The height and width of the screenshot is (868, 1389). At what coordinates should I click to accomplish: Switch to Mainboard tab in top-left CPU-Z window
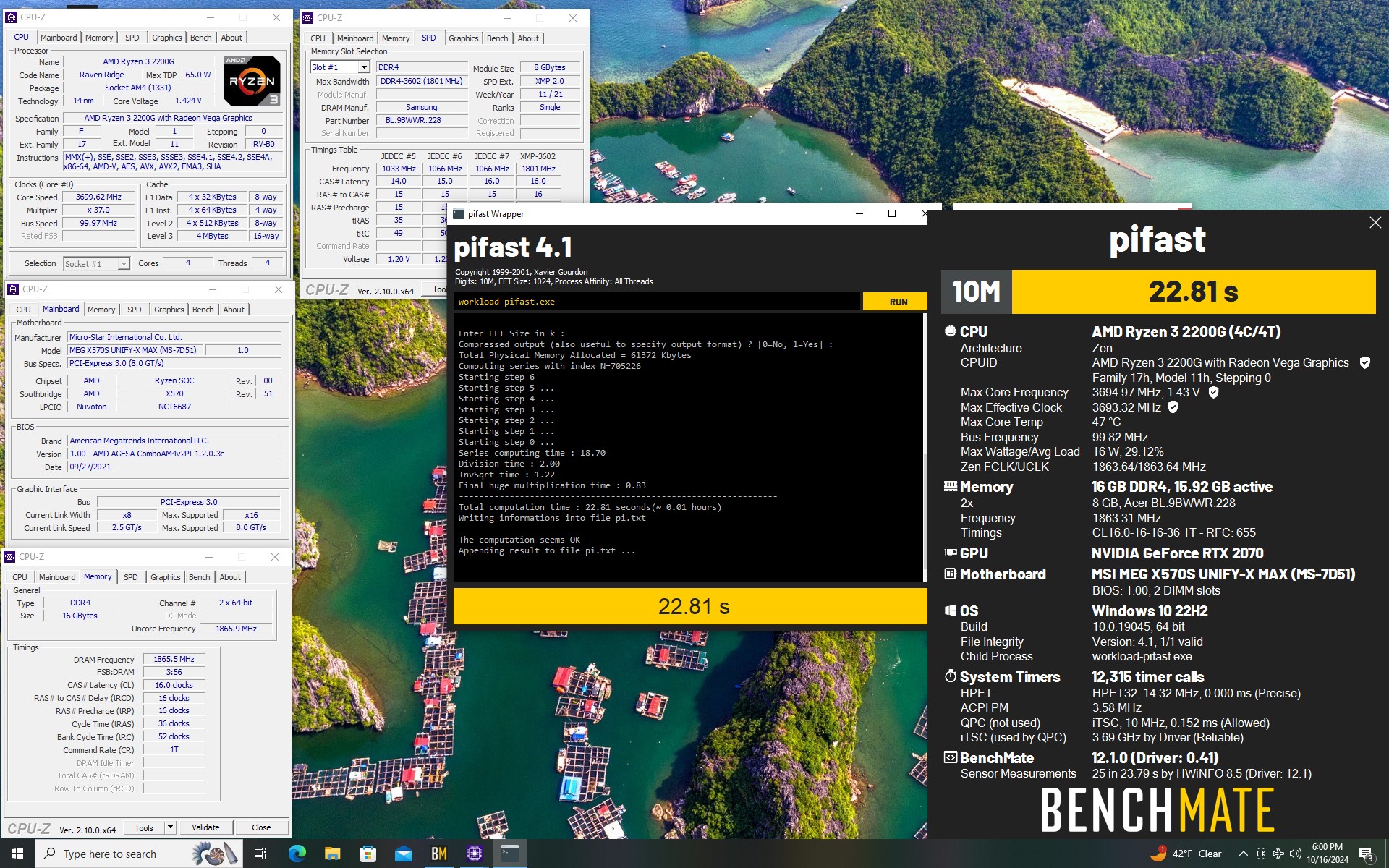(59, 38)
